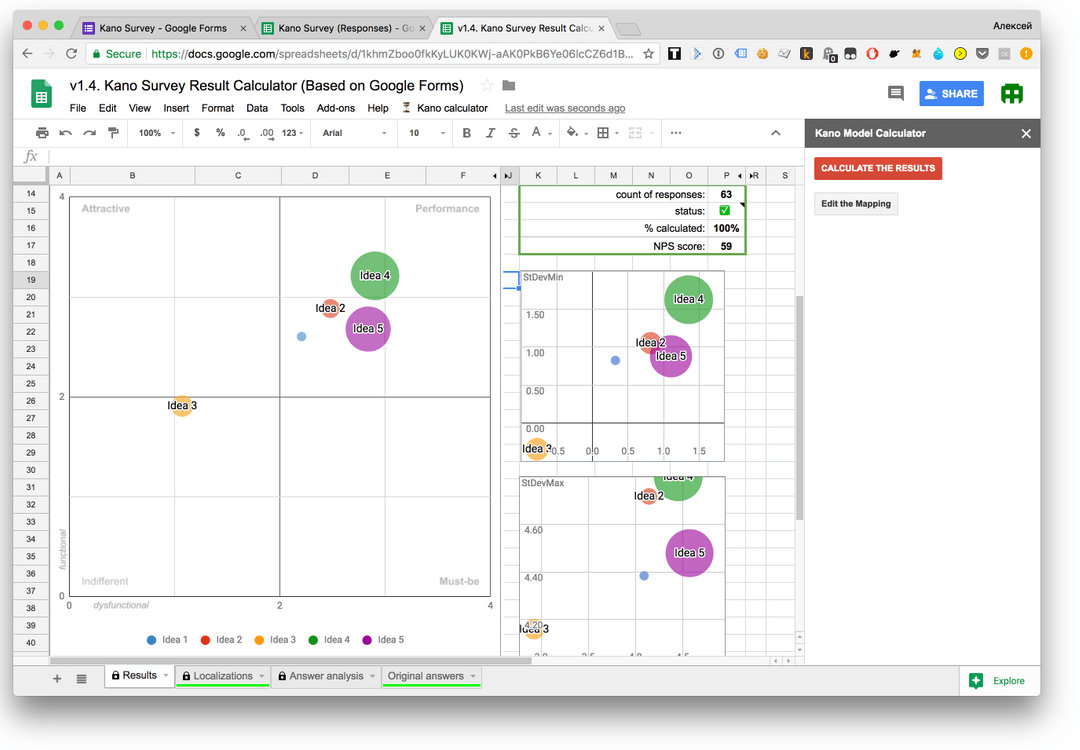Open Last edit was seconds ago link

click(x=565, y=108)
